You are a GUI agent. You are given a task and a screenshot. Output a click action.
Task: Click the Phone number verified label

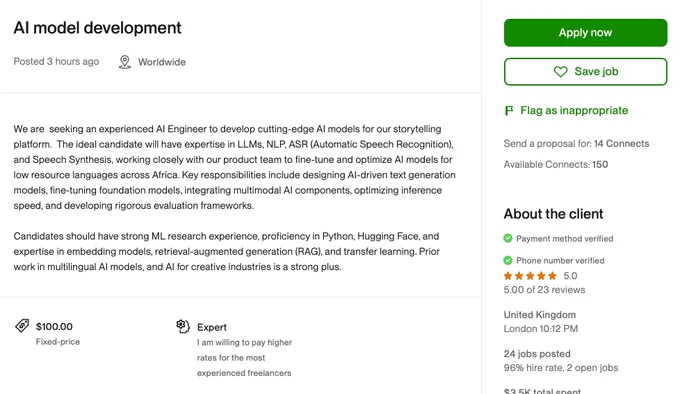tap(560, 260)
